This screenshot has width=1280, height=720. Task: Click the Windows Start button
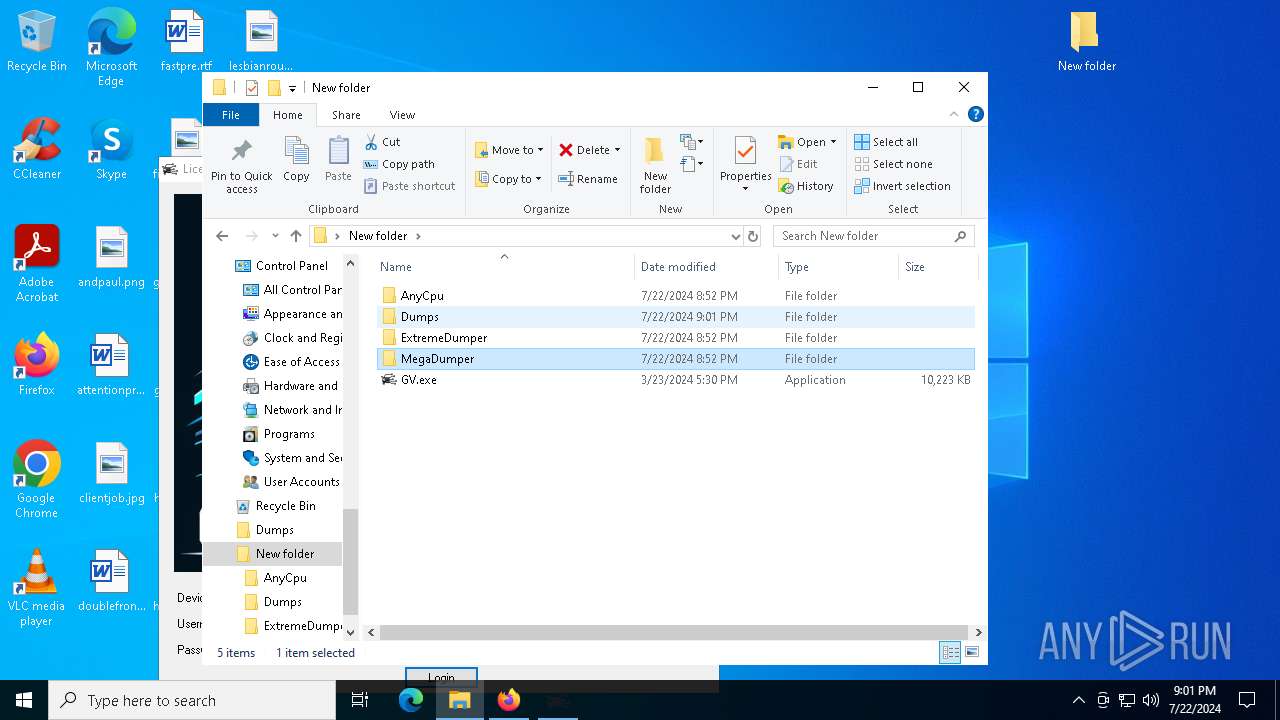click(24, 700)
